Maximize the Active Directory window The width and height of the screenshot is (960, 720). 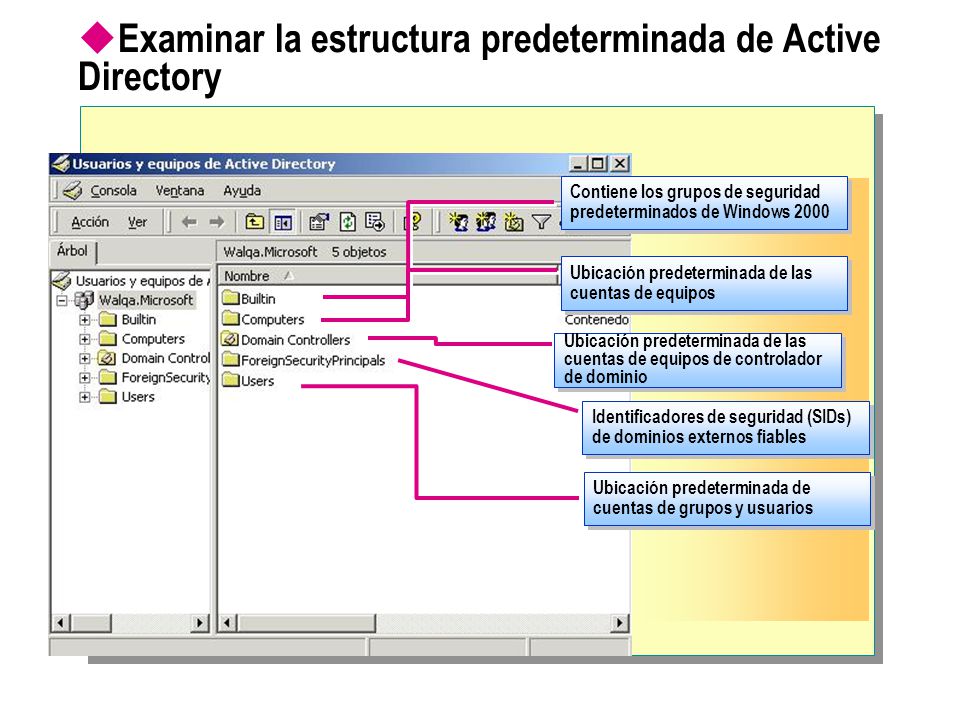tap(597, 163)
